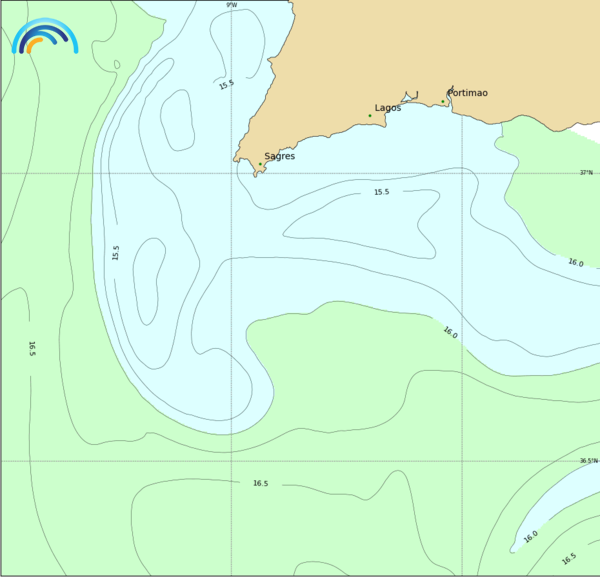The height and width of the screenshot is (577, 600).
Task: Click the rainbow arcs logo icon
Action: [44, 37]
